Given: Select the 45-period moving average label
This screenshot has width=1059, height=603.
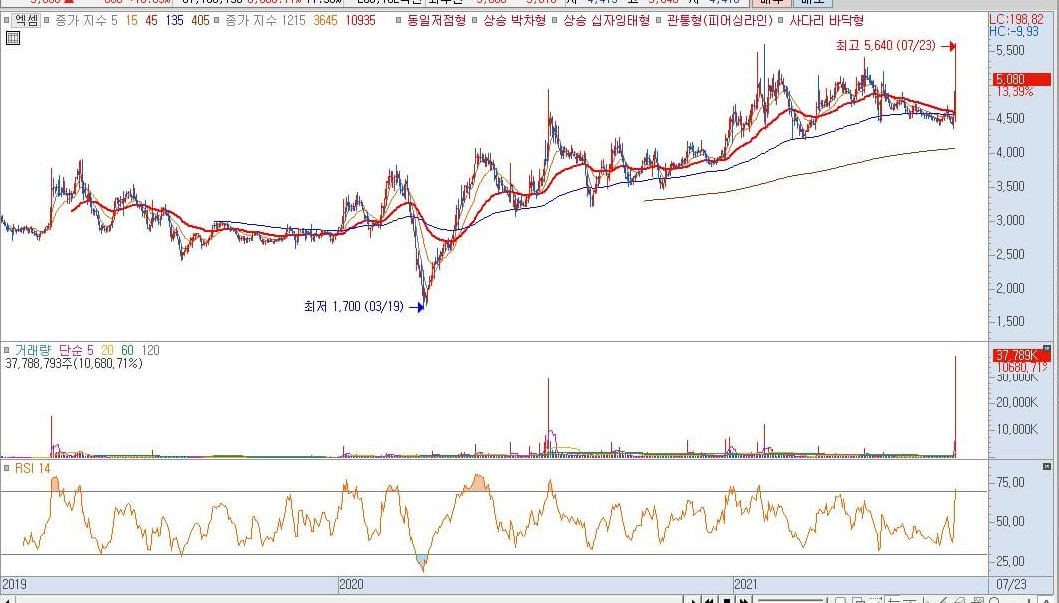Looking at the screenshot, I should click(x=151, y=20).
